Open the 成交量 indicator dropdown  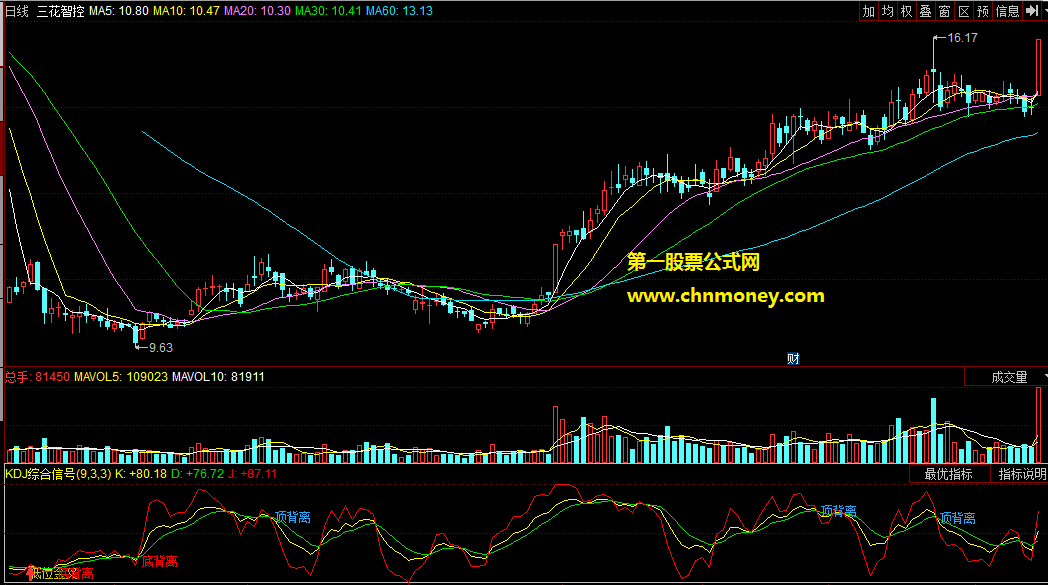point(1006,378)
